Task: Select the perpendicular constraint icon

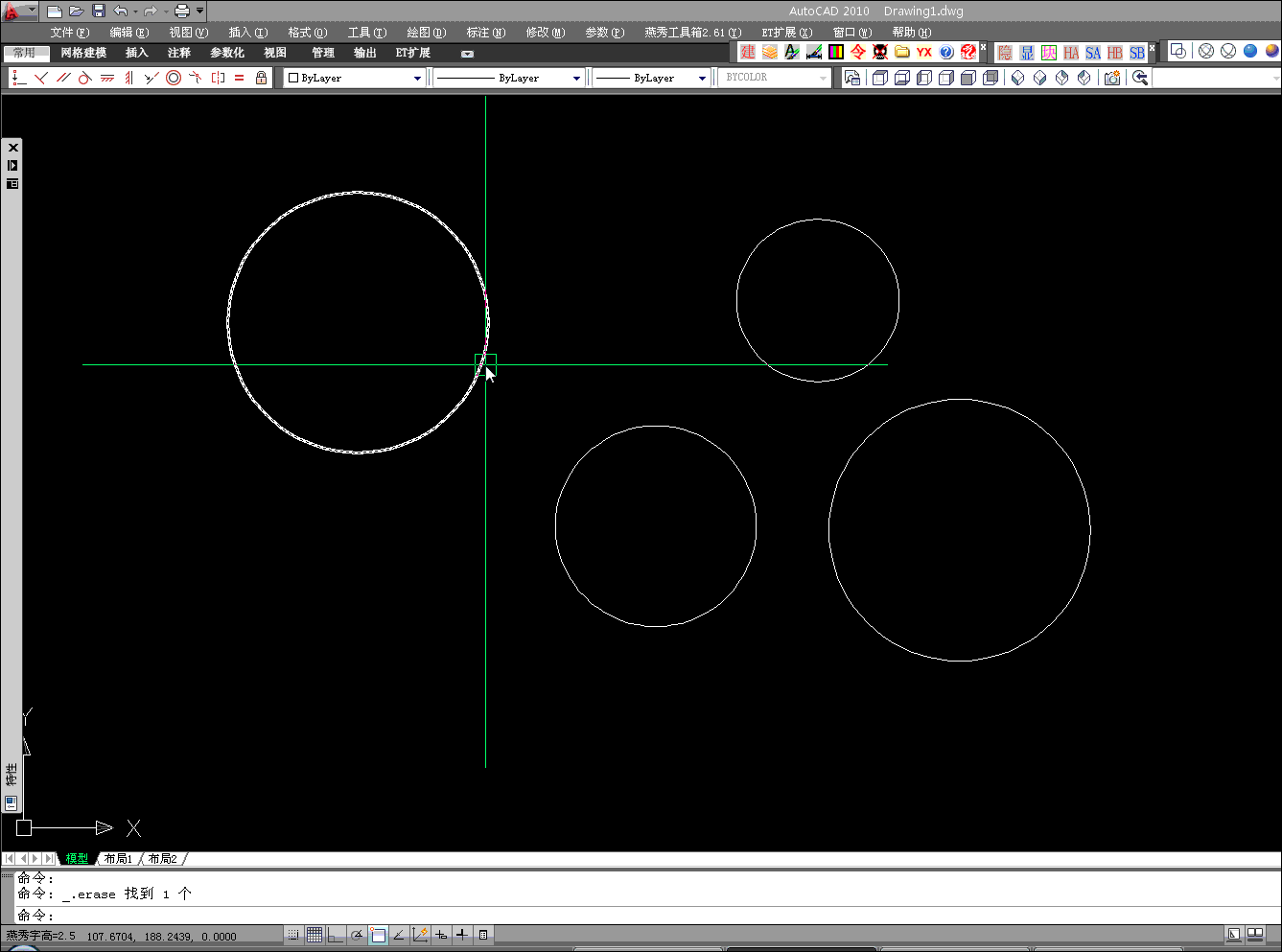Action: click(x=41, y=78)
